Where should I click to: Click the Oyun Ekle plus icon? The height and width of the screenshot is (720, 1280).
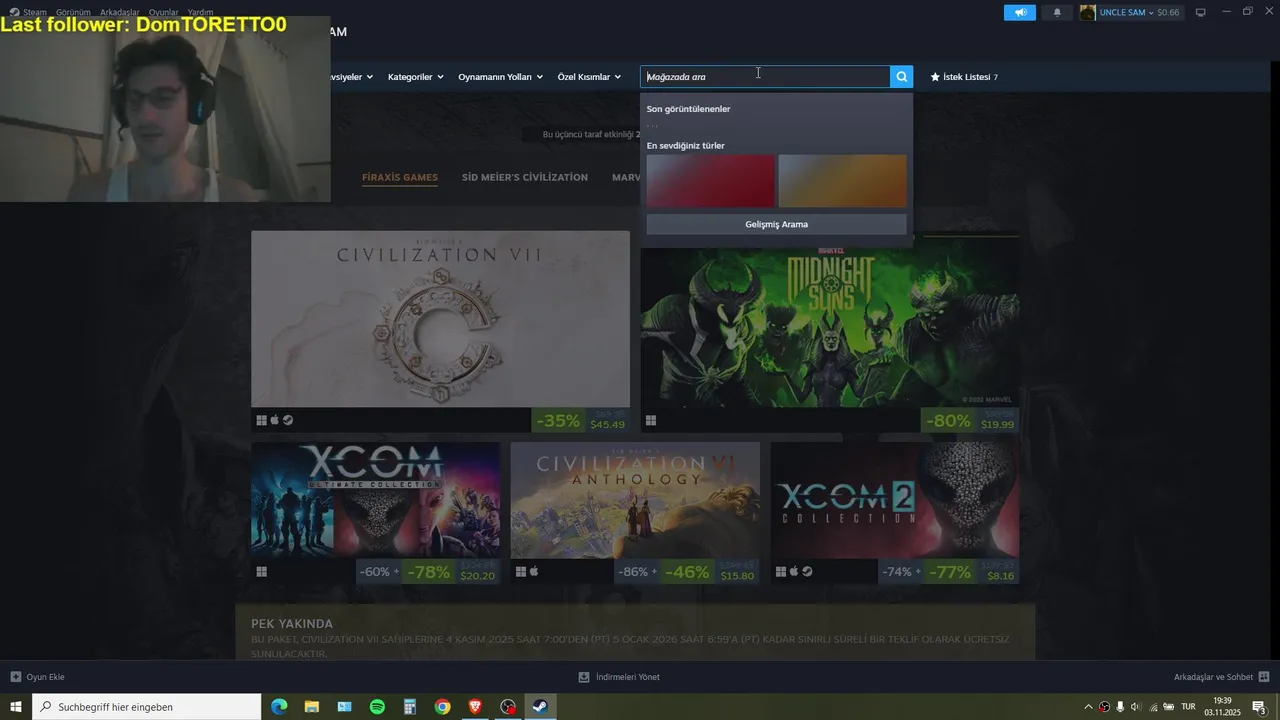(x=15, y=677)
